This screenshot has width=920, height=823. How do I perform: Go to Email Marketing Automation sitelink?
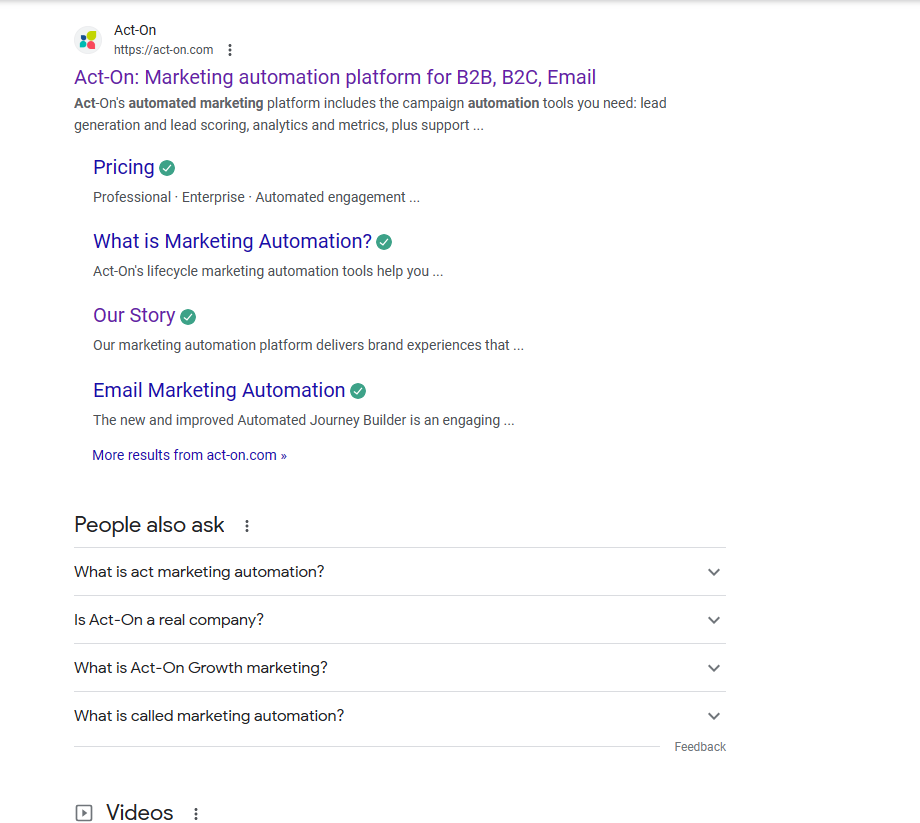tap(219, 390)
